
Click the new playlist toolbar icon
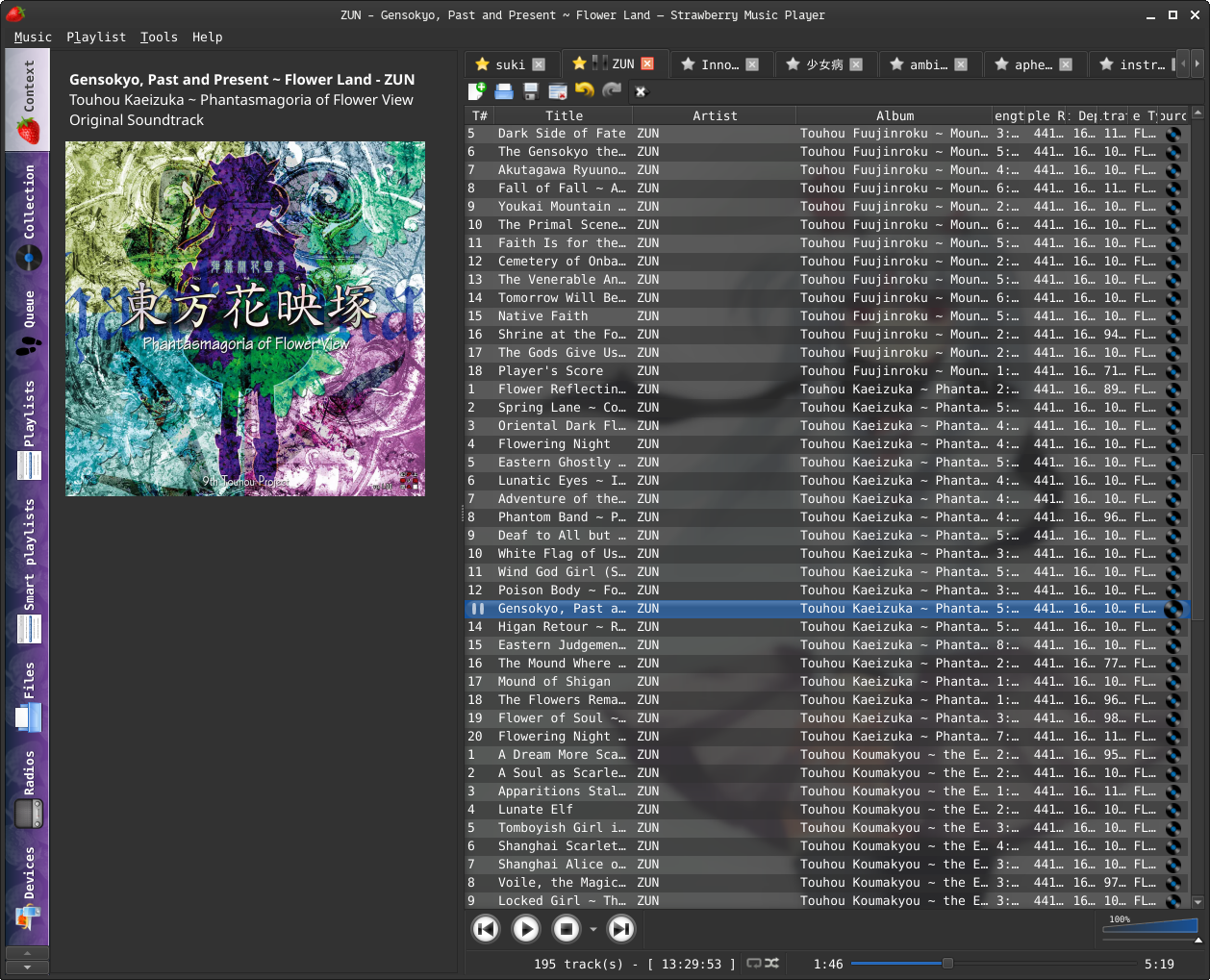[x=477, y=91]
